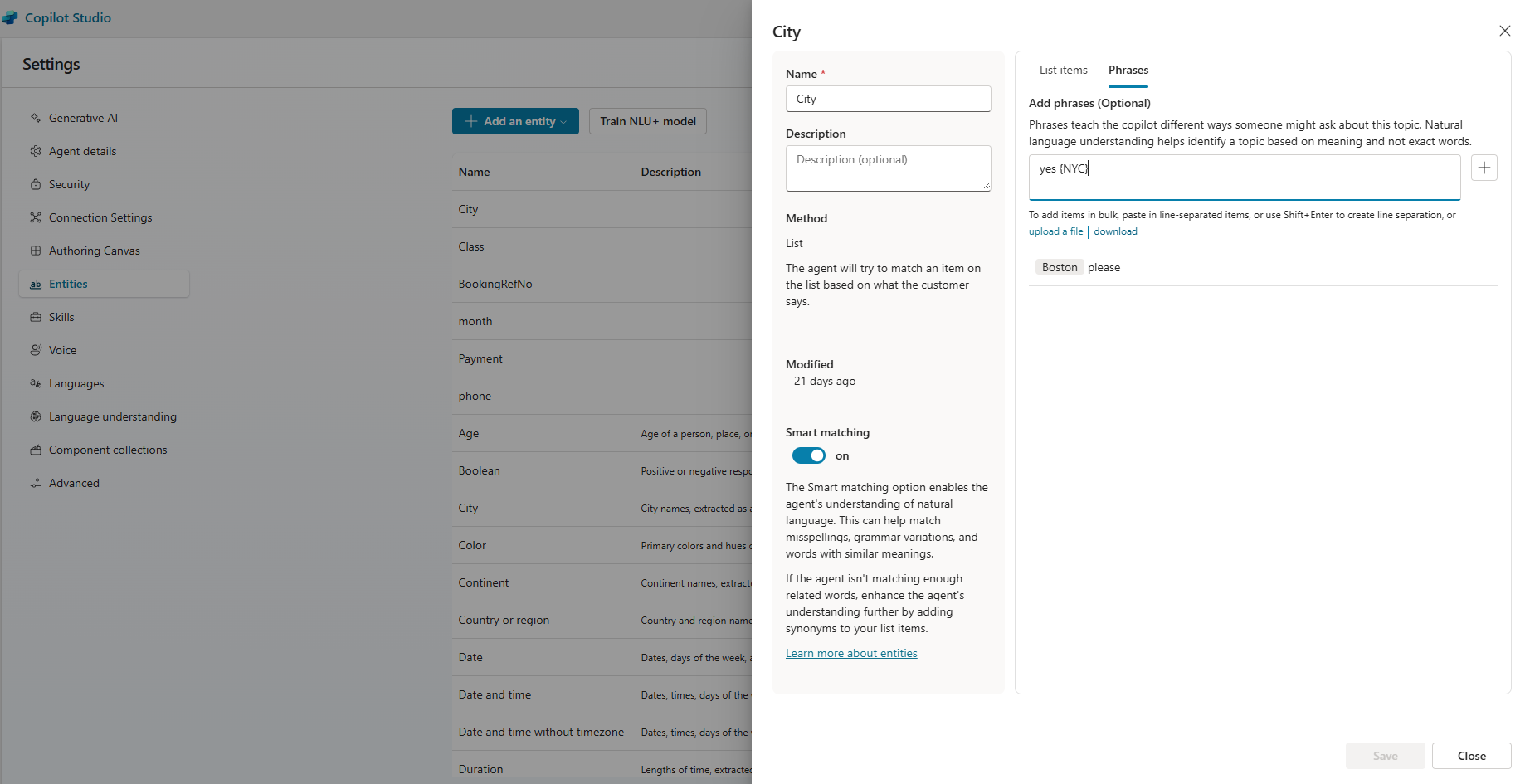
Task: Click the Advanced sliders icon
Action: click(x=36, y=483)
